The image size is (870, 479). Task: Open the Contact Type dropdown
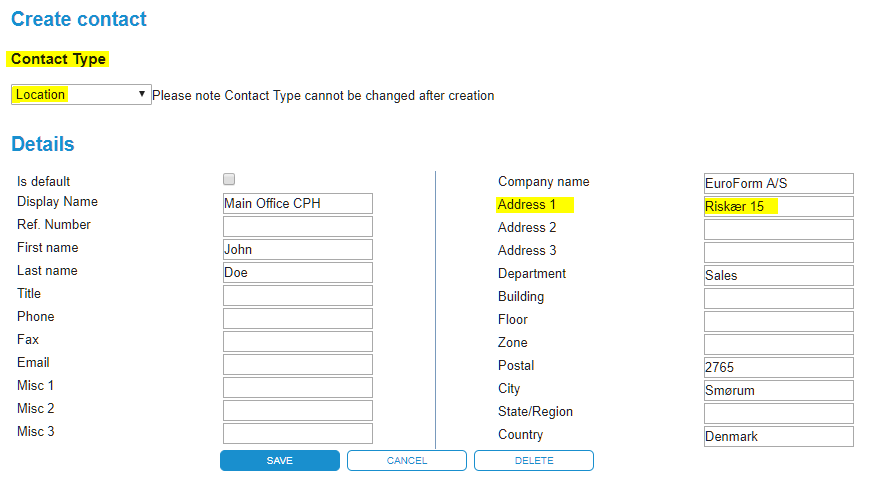(81, 95)
